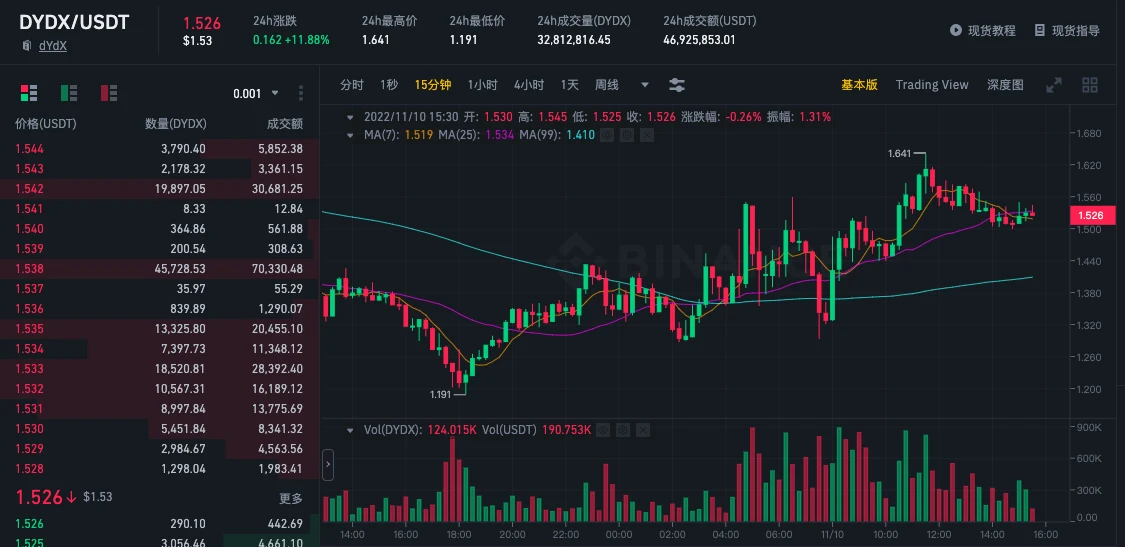This screenshot has width=1125, height=547.
Task: Open the dYdX project link
Action: point(53,46)
